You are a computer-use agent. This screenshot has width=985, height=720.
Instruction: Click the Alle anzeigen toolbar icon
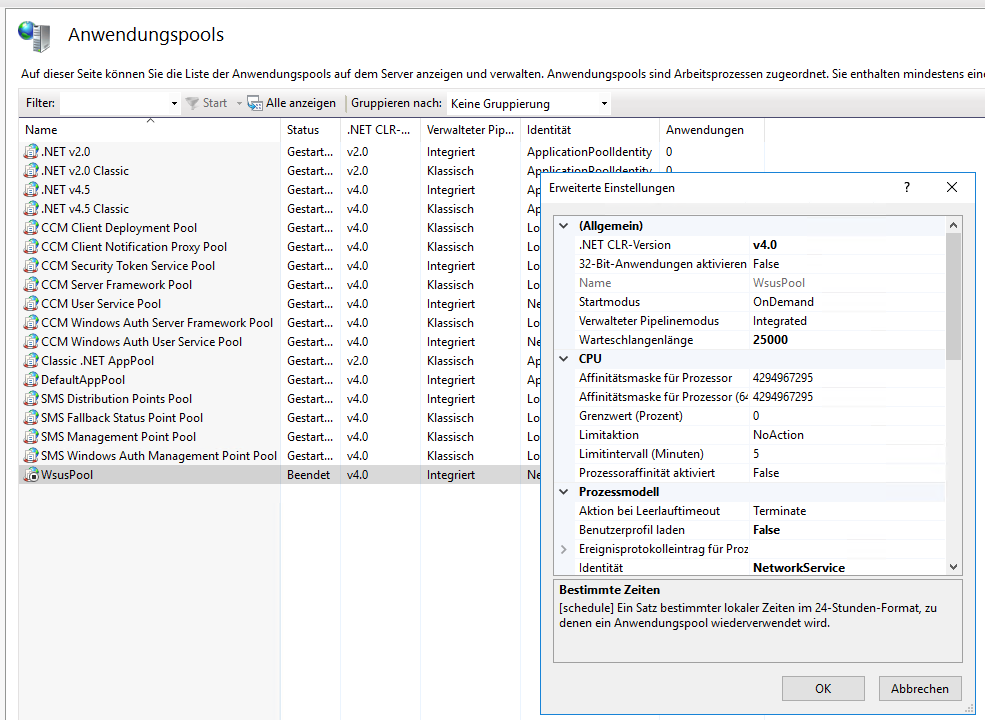[x=254, y=103]
